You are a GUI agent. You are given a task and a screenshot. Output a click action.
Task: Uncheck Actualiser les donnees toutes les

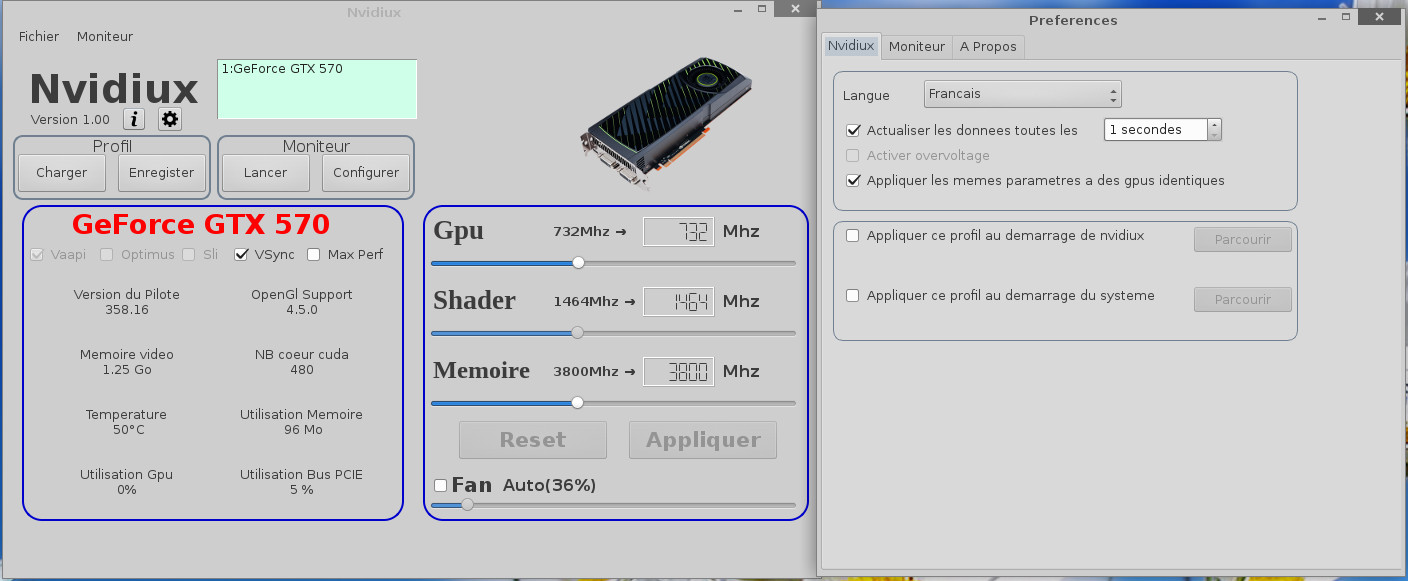(853, 130)
